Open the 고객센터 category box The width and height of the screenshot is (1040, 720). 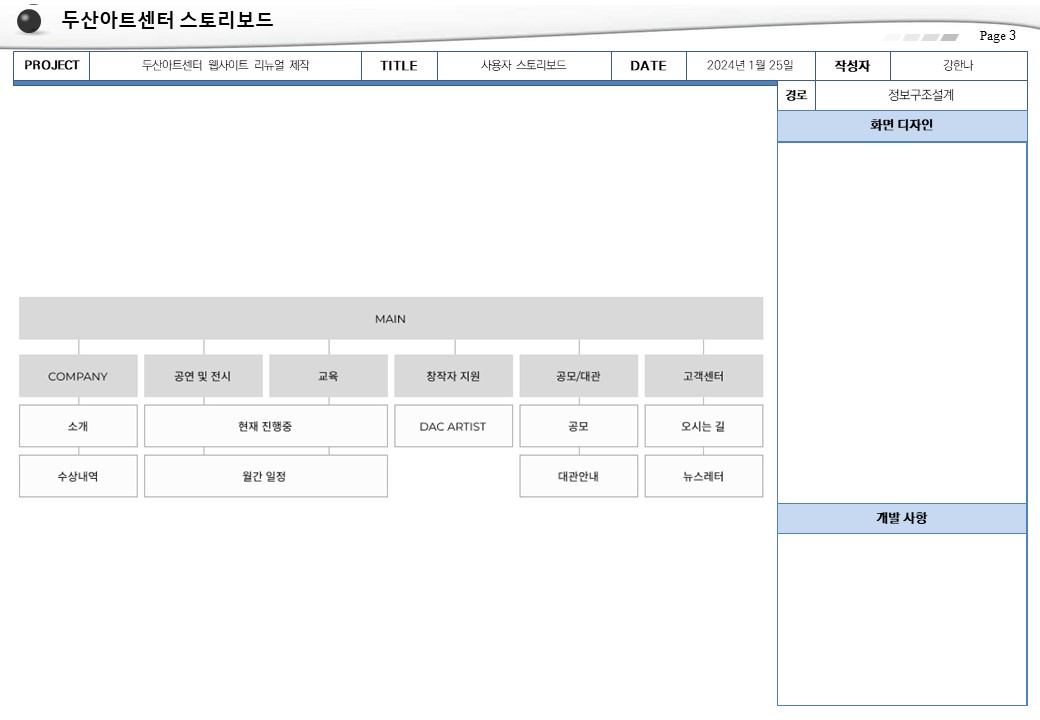(704, 376)
